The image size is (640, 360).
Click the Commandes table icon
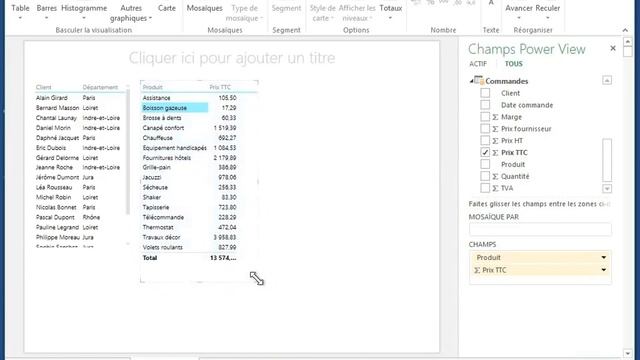(x=479, y=80)
